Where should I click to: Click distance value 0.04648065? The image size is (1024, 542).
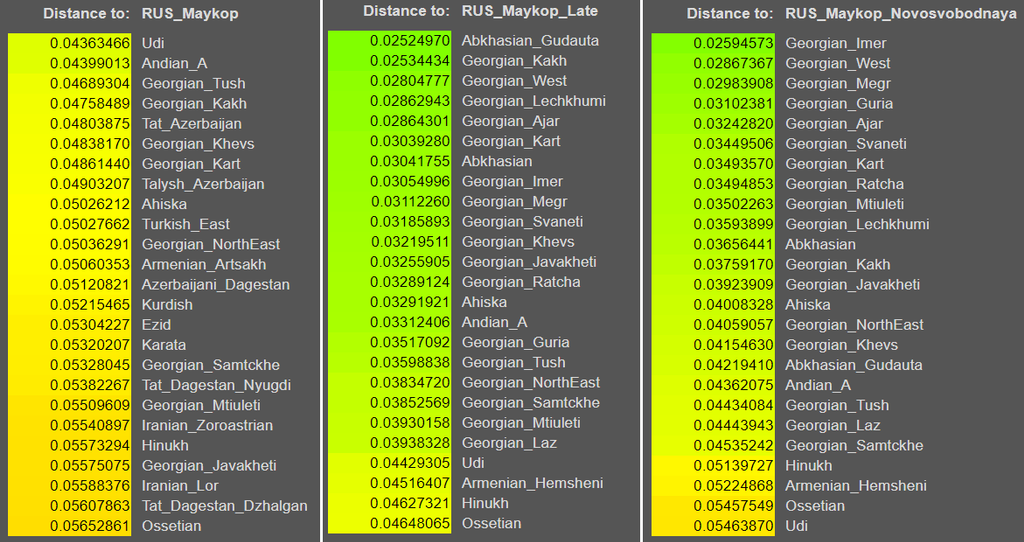pyautogui.click(x=409, y=524)
